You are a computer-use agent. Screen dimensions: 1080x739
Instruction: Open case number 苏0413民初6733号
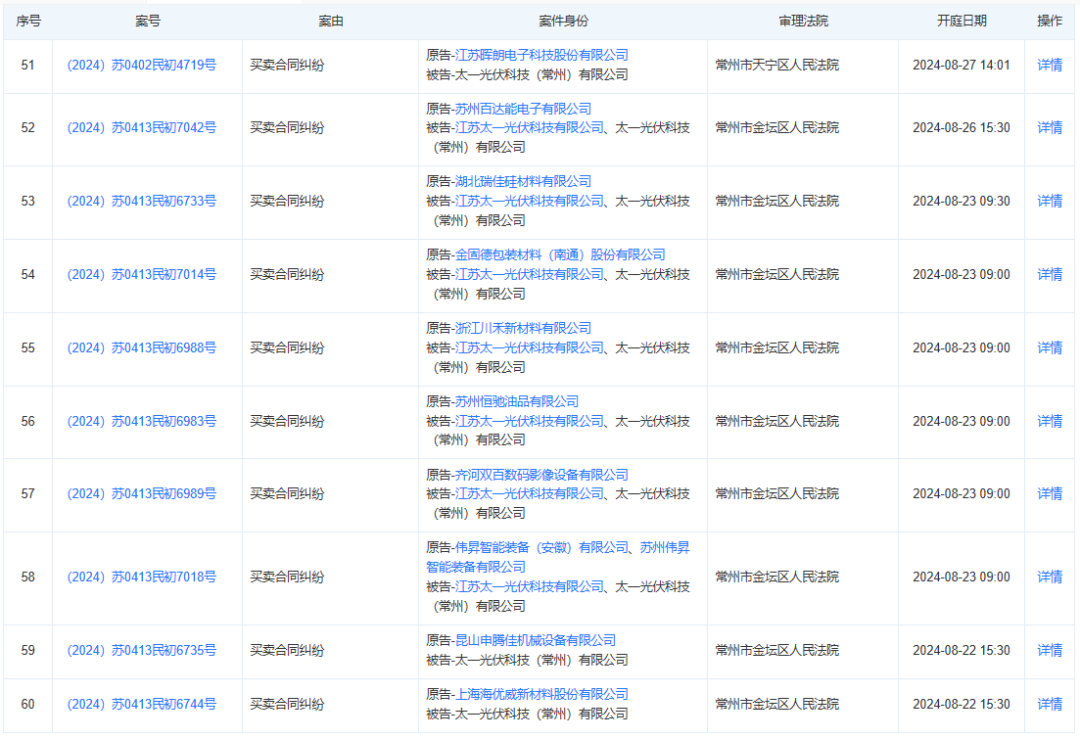pos(141,201)
